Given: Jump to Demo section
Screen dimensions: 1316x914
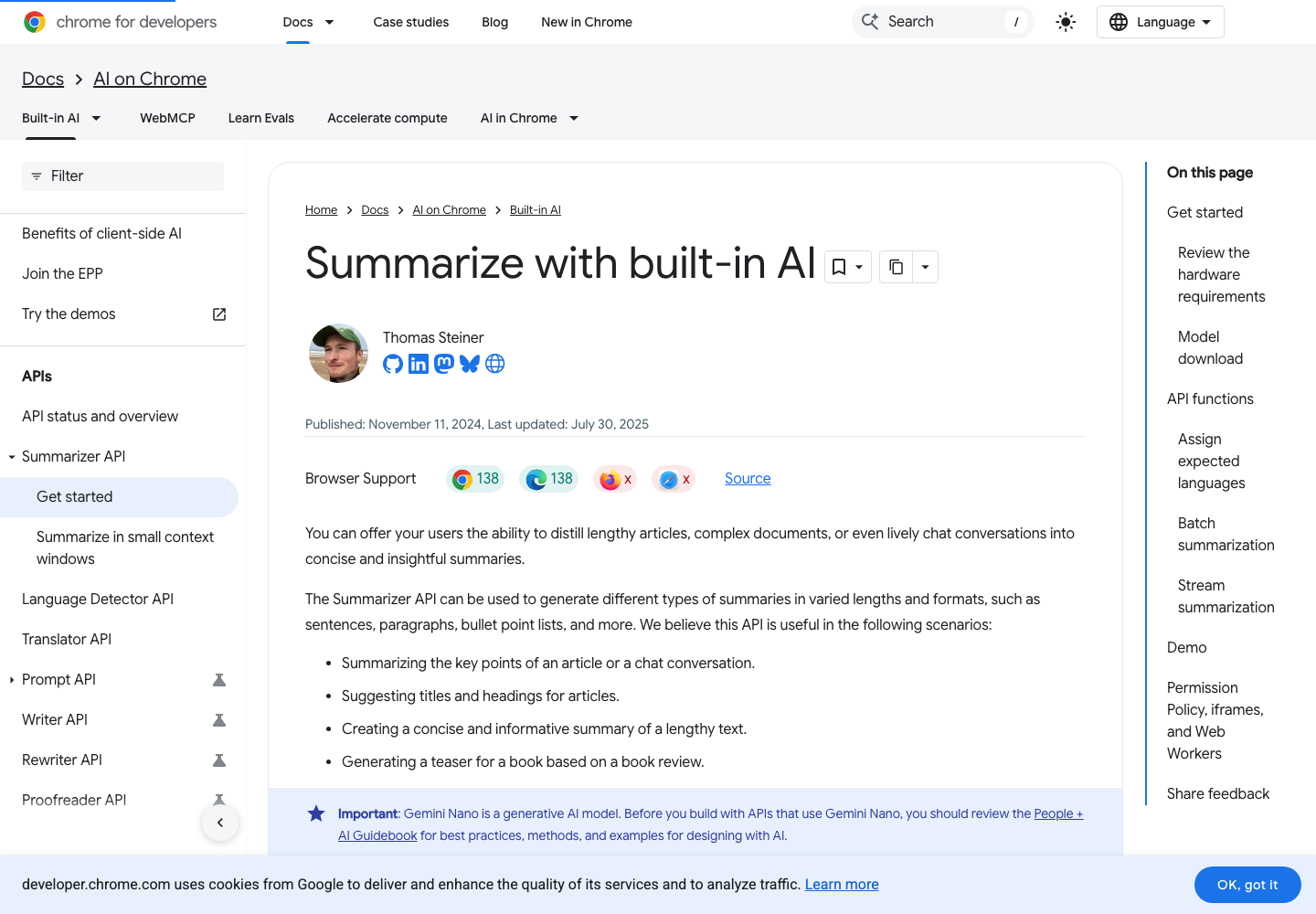Looking at the screenshot, I should click(1186, 647).
